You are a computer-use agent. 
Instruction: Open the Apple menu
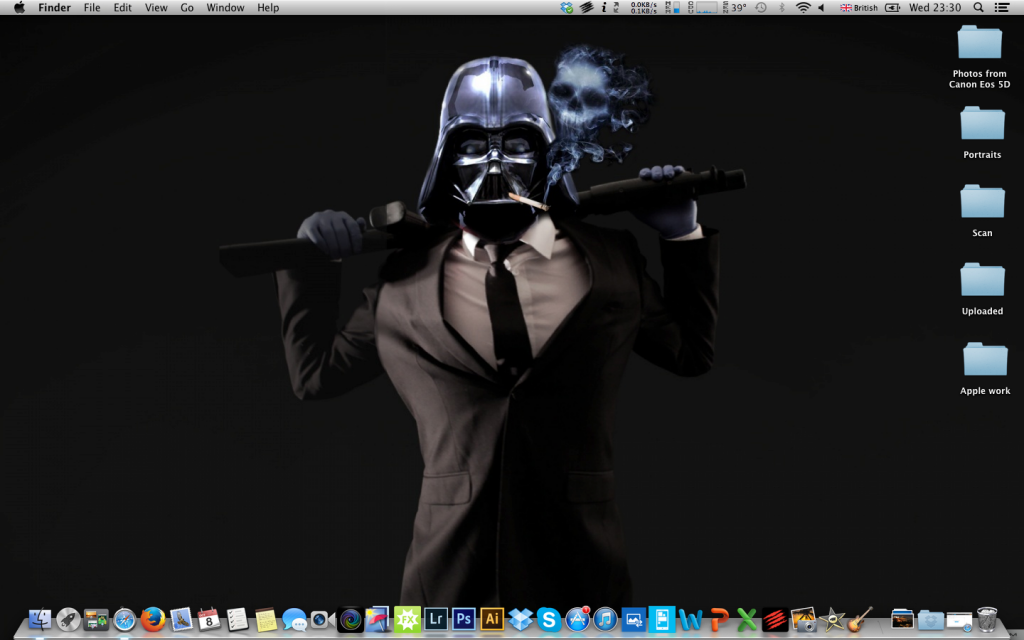19,8
